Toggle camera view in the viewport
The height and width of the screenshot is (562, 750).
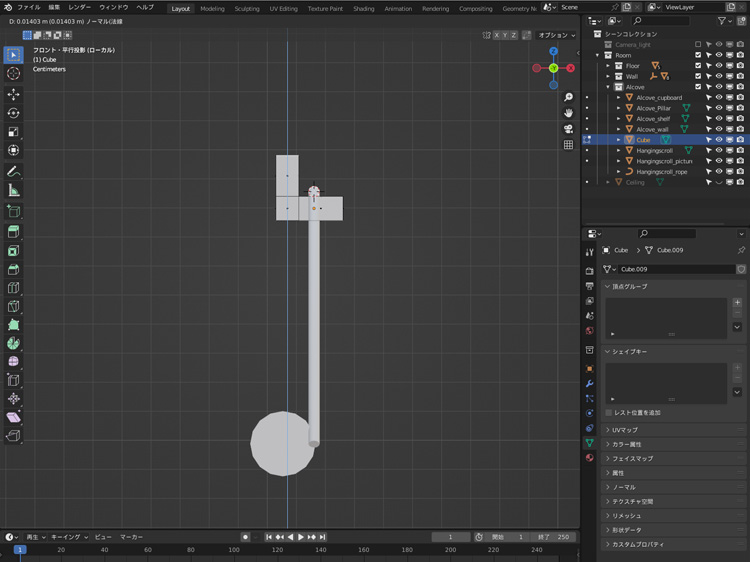tap(568, 128)
